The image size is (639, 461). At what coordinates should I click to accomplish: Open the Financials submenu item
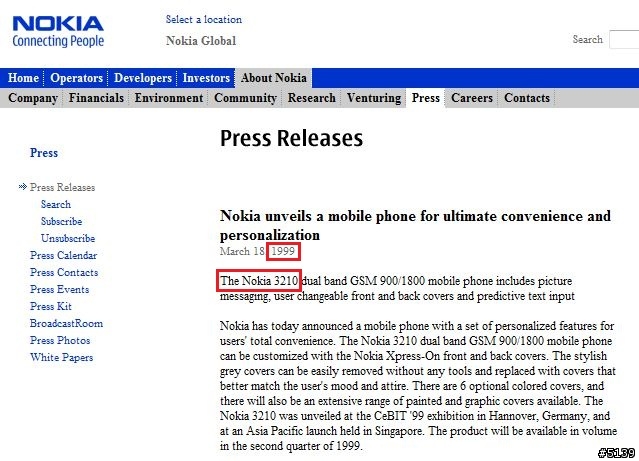tap(96, 98)
